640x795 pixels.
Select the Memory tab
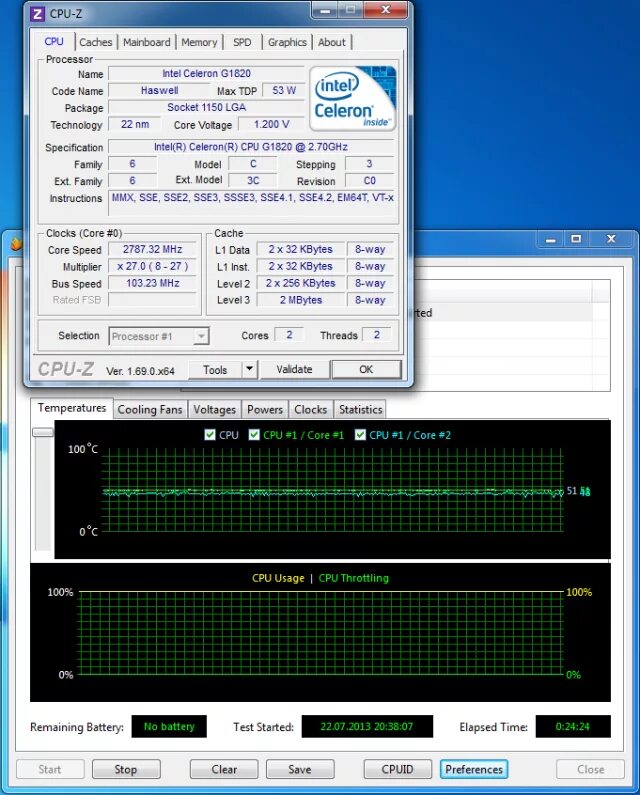pyautogui.click(x=199, y=42)
